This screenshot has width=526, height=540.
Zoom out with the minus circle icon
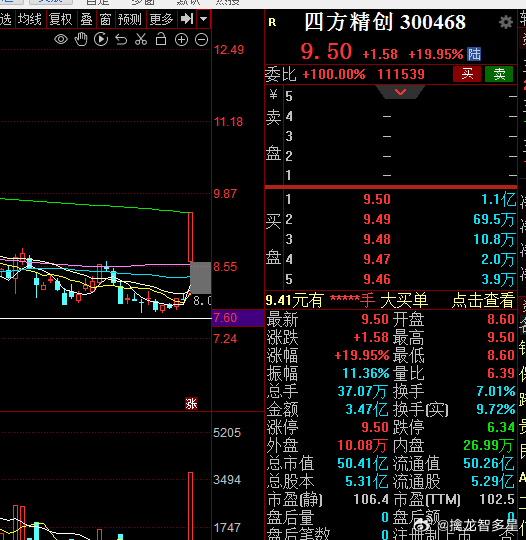pyautogui.click(x=202, y=40)
